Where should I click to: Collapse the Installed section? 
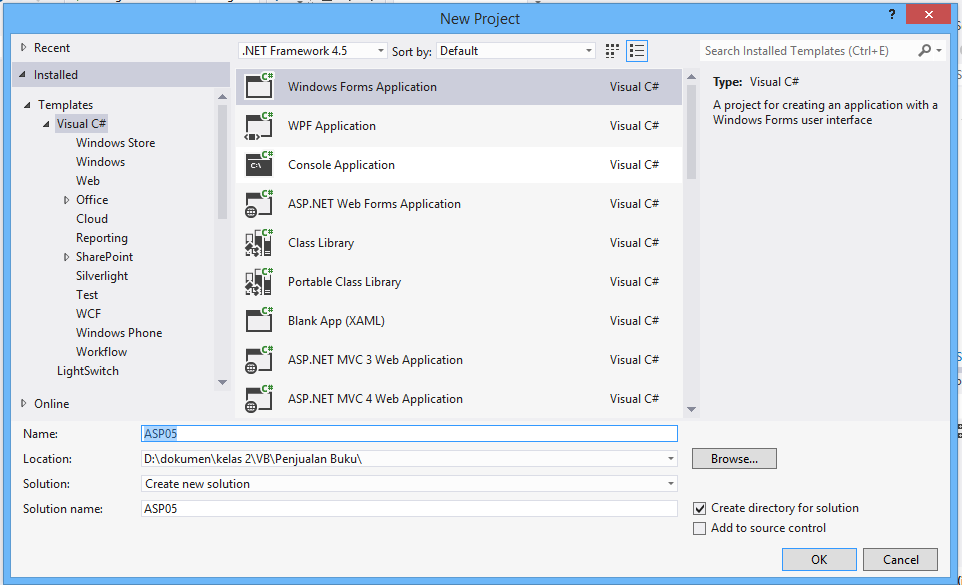(x=23, y=74)
